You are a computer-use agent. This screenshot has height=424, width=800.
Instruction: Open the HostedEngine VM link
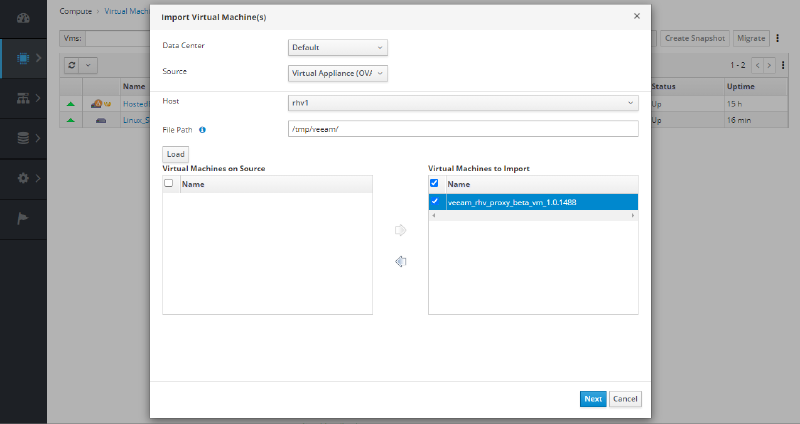click(x=136, y=104)
